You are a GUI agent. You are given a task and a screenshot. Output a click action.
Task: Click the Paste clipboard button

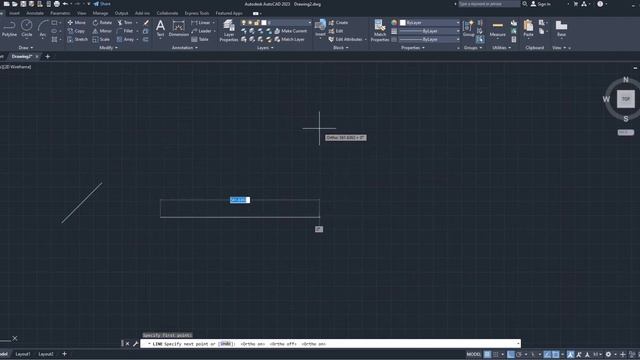pyautogui.click(x=528, y=29)
